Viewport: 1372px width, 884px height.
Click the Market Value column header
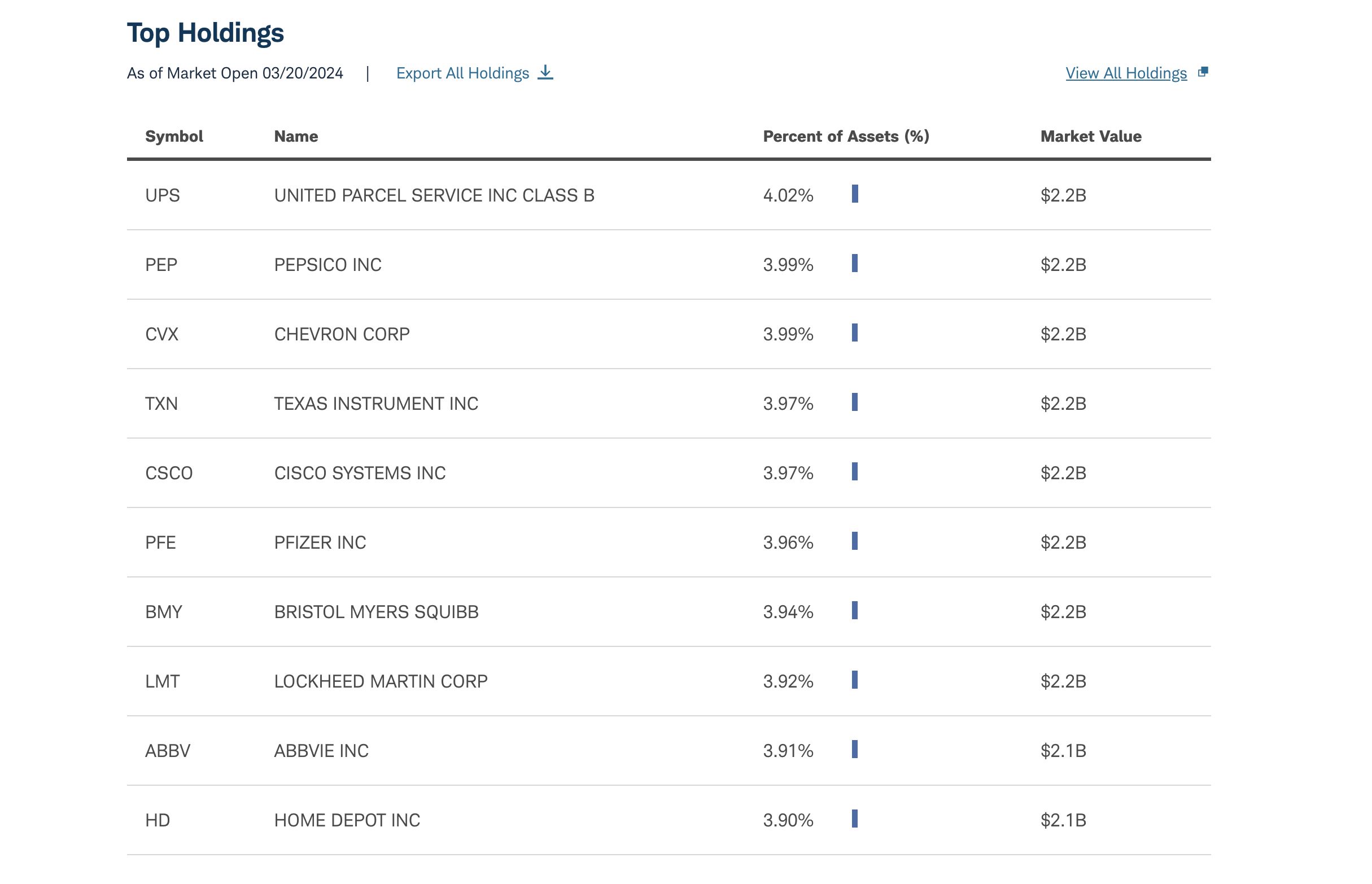coord(1091,136)
